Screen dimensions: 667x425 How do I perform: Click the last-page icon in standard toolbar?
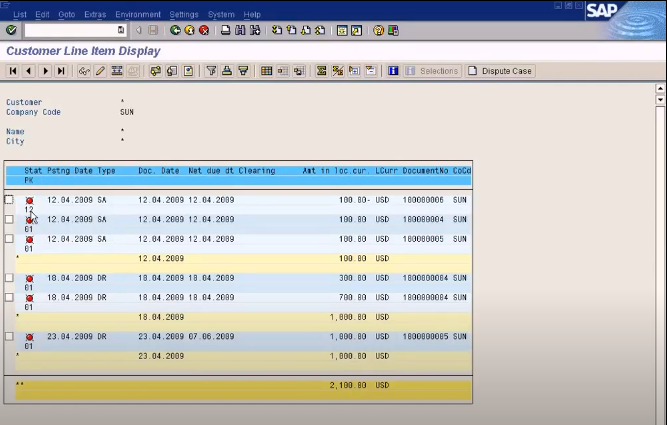click(x=320, y=30)
